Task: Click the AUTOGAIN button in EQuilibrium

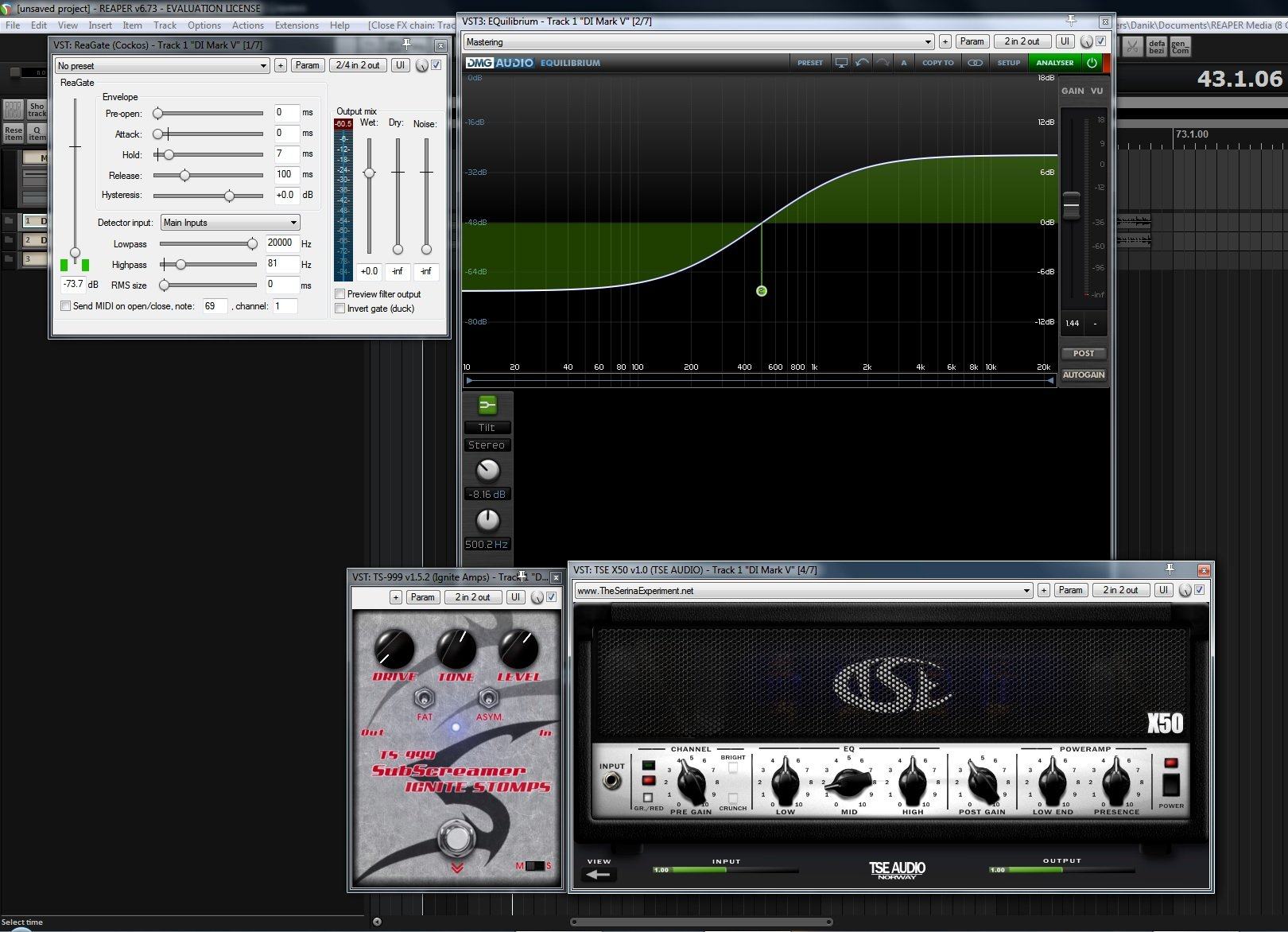Action: coord(1083,375)
